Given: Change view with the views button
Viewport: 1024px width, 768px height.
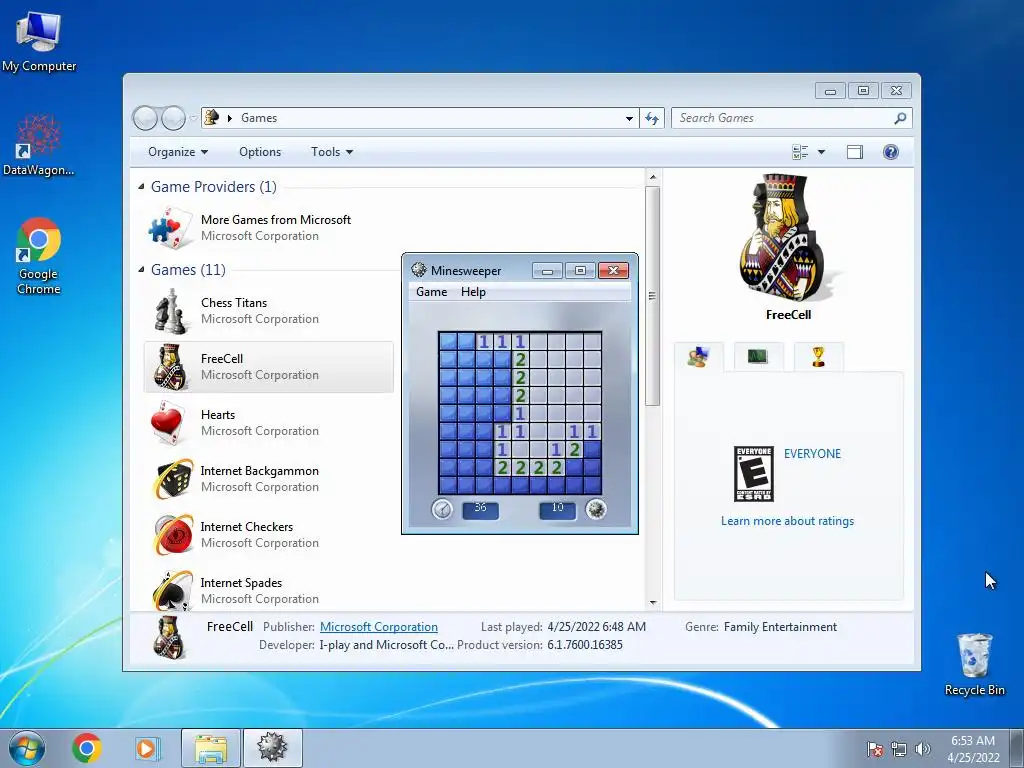Looking at the screenshot, I should point(800,152).
